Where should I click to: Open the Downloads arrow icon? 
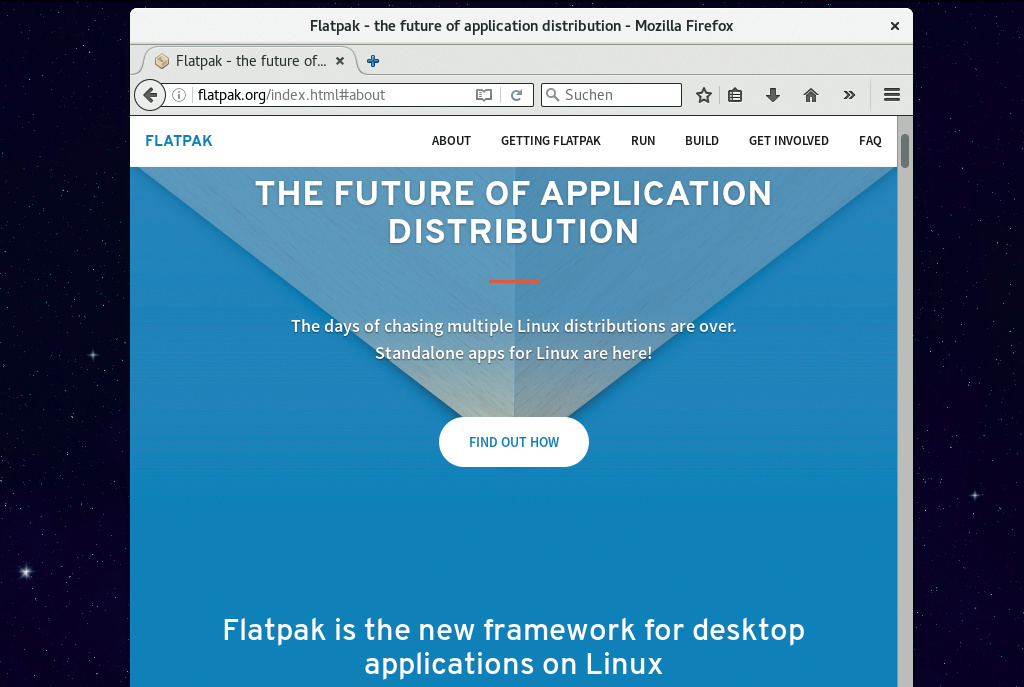point(773,95)
